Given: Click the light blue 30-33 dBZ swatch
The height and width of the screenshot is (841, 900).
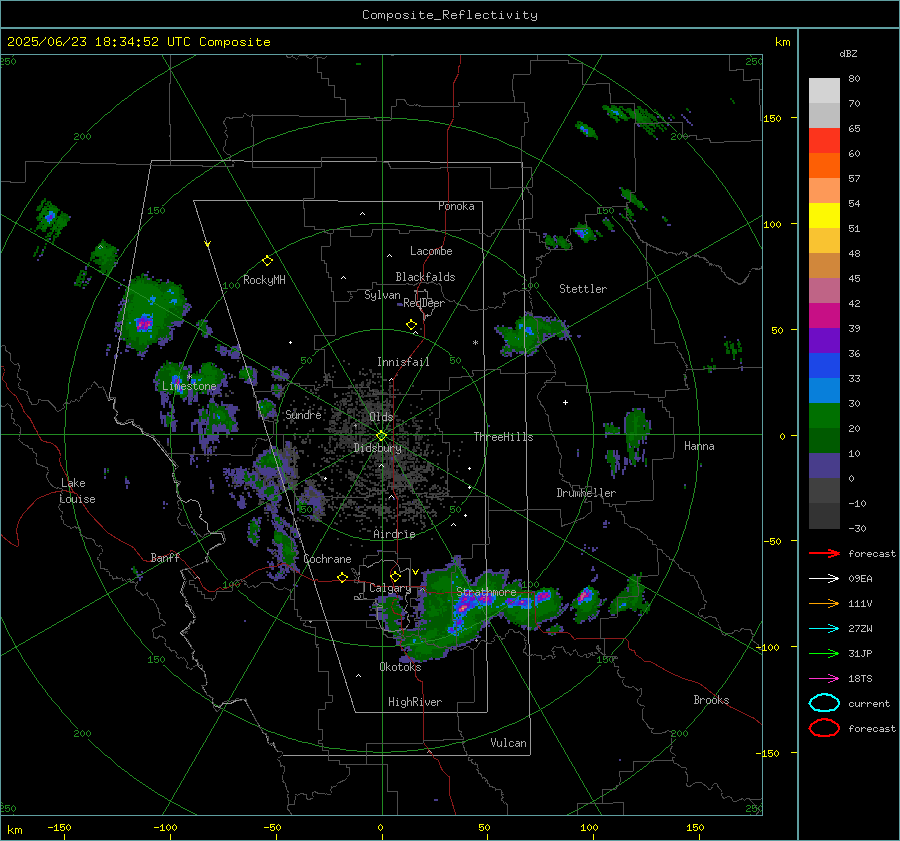Looking at the screenshot, I should click(x=824, y=391).
